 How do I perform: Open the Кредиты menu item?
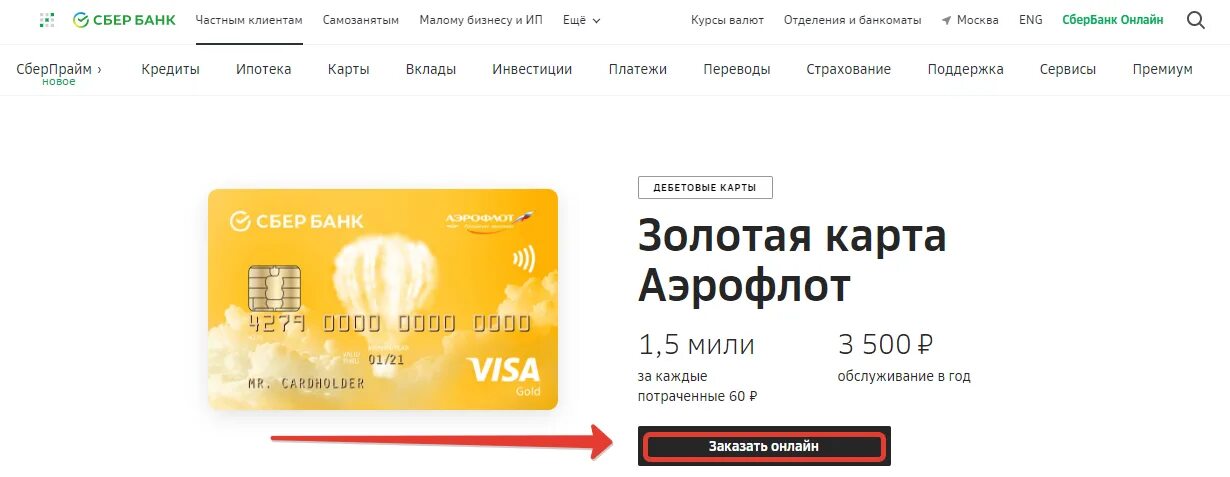pyautogui.click(x=170, y=69)
